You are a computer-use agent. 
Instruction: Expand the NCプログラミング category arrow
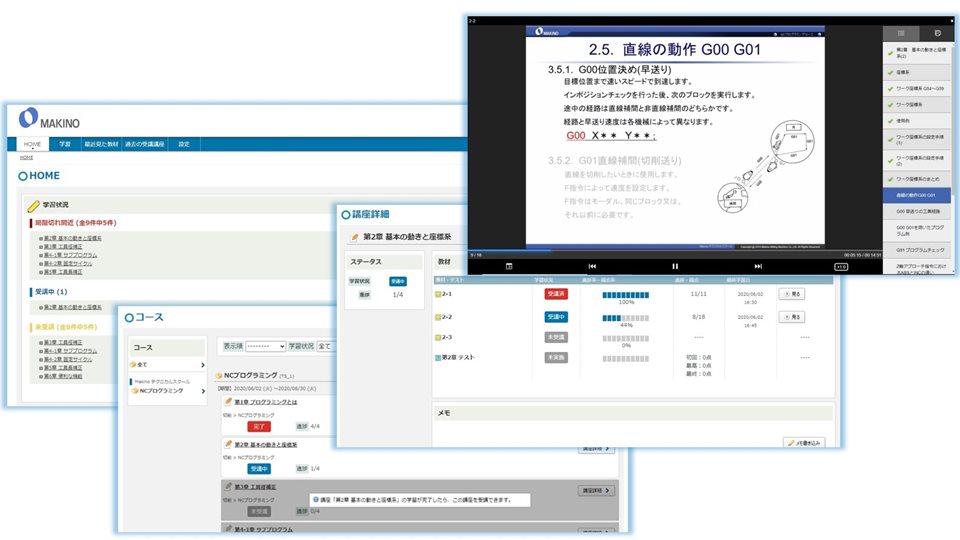(x=201, y=390)
